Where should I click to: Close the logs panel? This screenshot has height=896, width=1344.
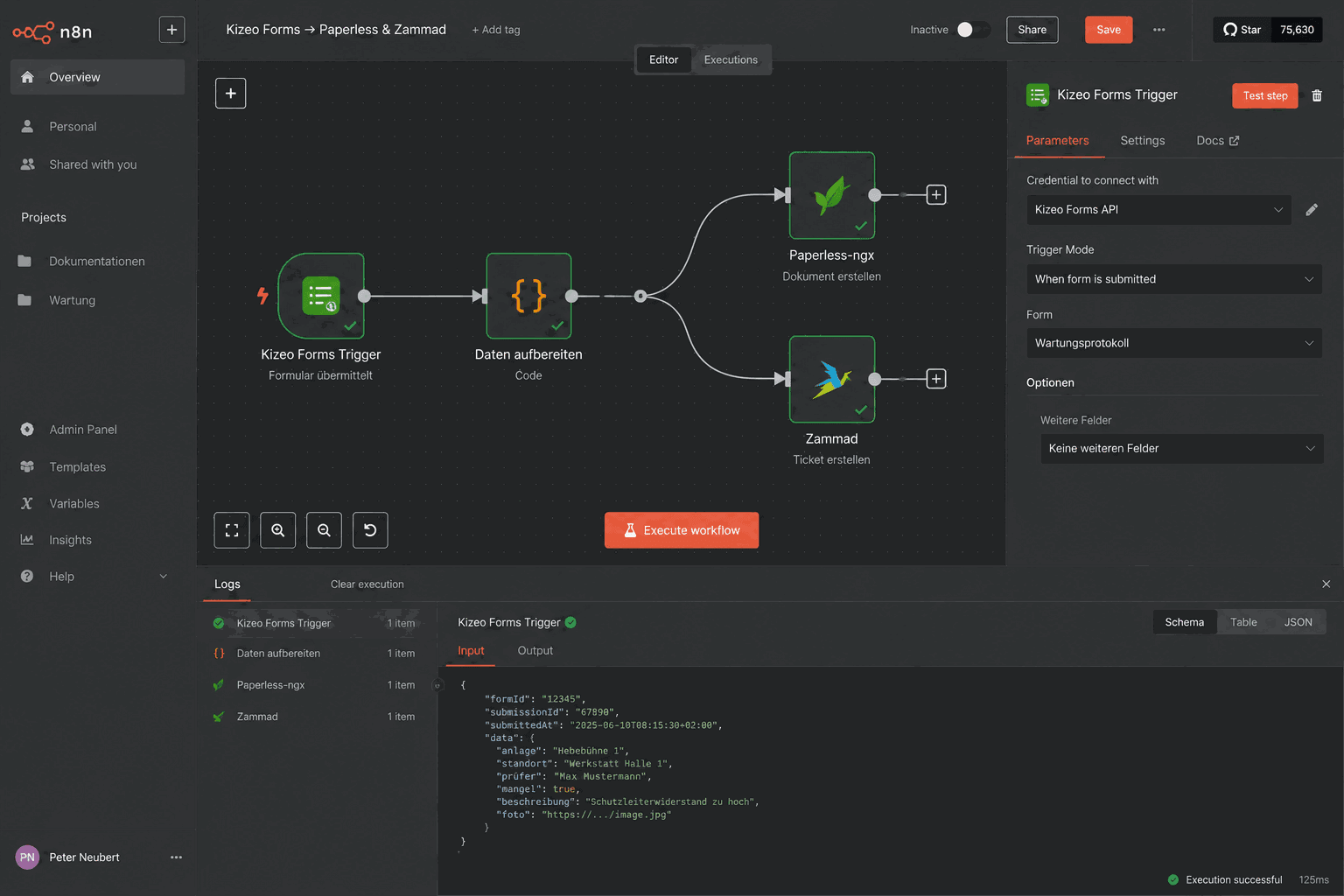[x=1326, y=584]
